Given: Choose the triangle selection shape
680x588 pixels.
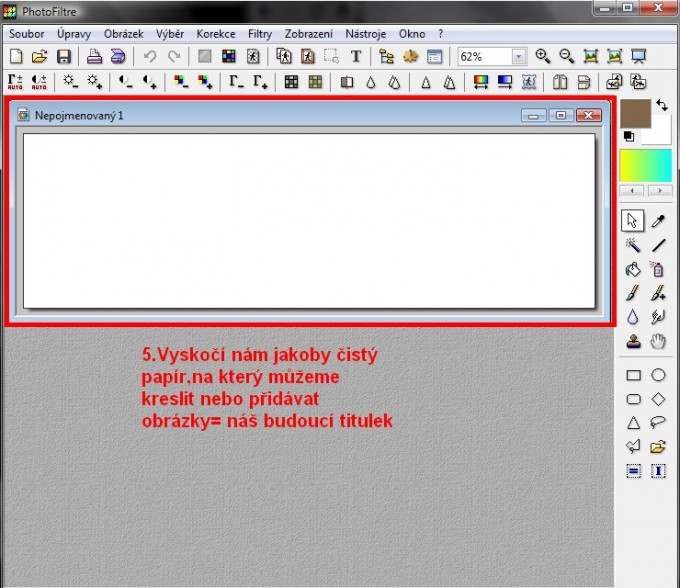Looking at the screenshot, I should pos(633,423).
